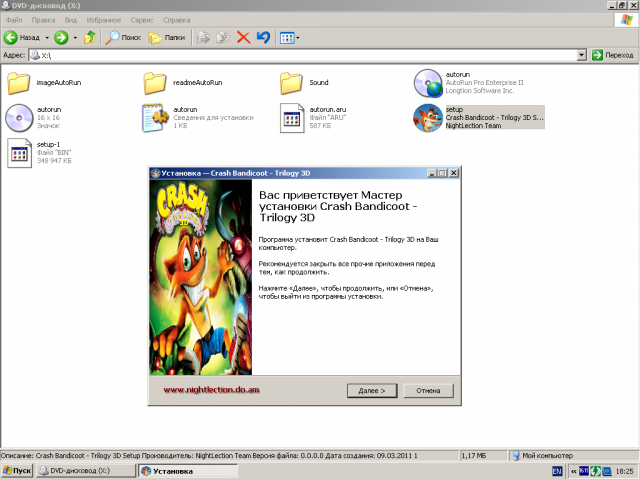
Task: Click the red Delete X icon
Action: [x=243, y=38]
